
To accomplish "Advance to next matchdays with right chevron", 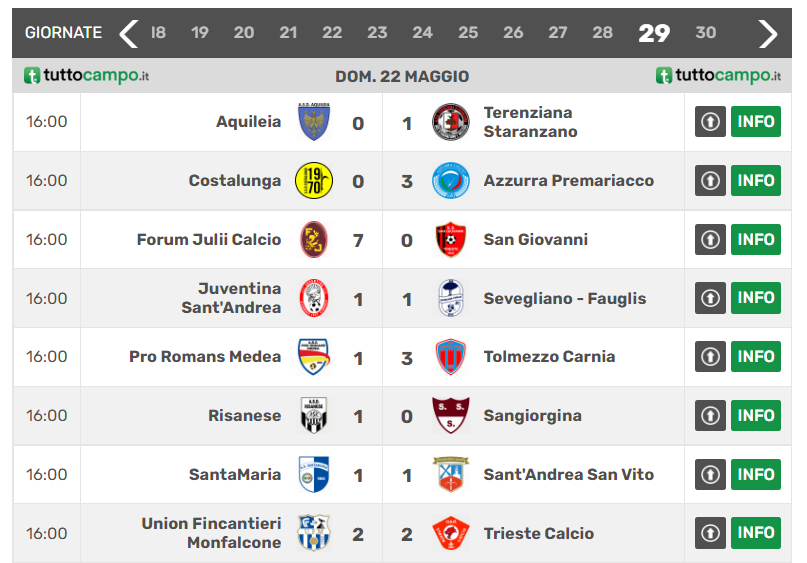I will click(768, 33).
